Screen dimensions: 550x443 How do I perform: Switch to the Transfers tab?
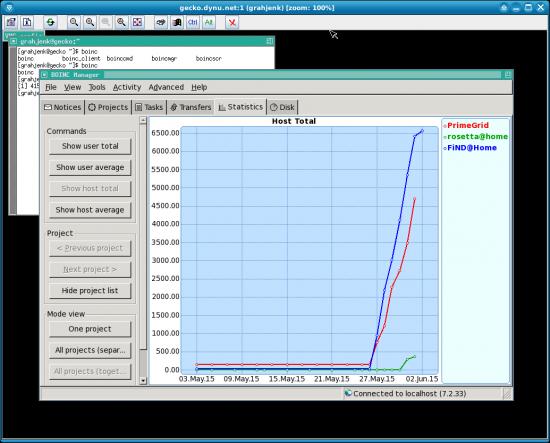click(191, 107)
